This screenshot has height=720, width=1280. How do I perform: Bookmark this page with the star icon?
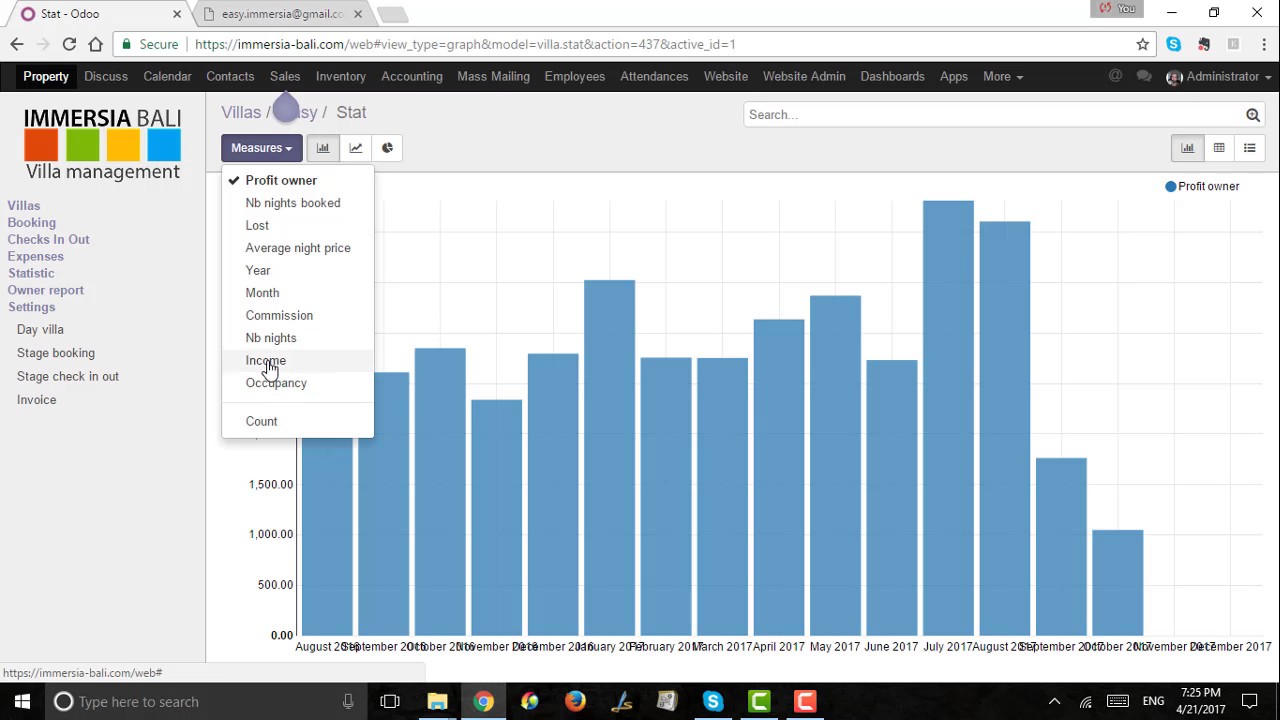tap(1142, 44)
